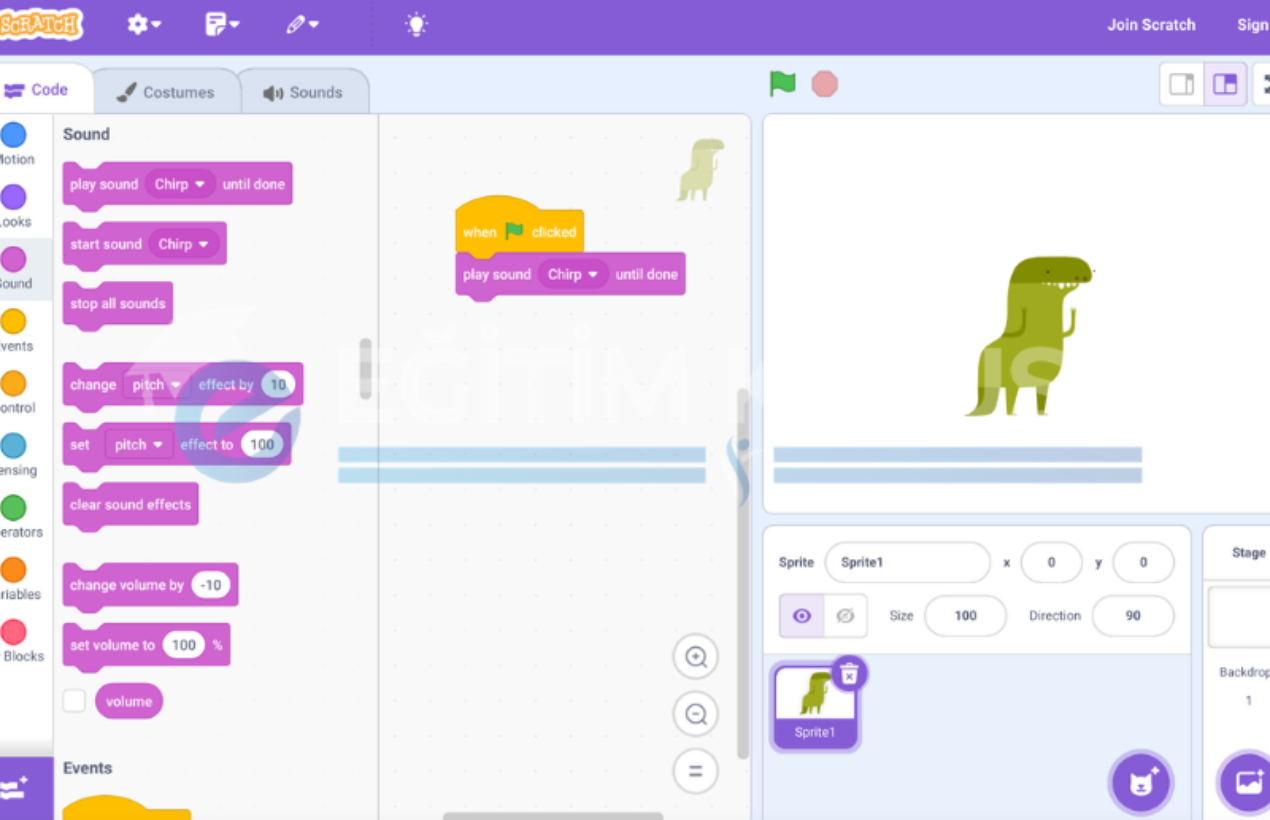This screenshot has height=820, width=1270.
Task: Open the pitch dropdown in the set effect block
Action: (139, 444)
